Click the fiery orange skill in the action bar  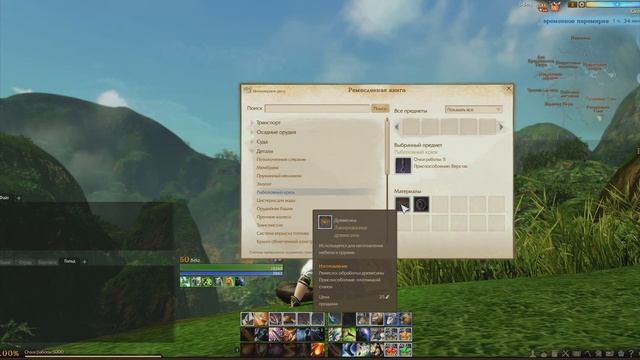(x=318, y=350)
